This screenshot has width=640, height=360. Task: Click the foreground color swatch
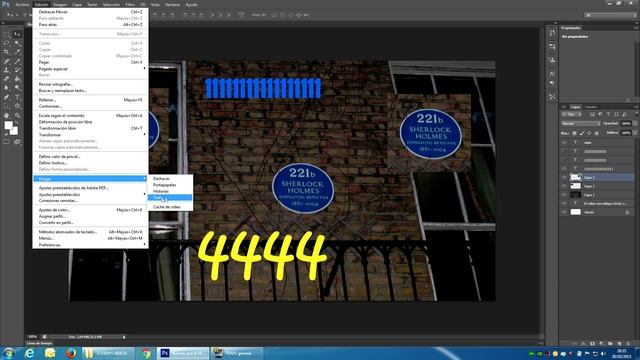pyautogui.click(x=8, y=125)
